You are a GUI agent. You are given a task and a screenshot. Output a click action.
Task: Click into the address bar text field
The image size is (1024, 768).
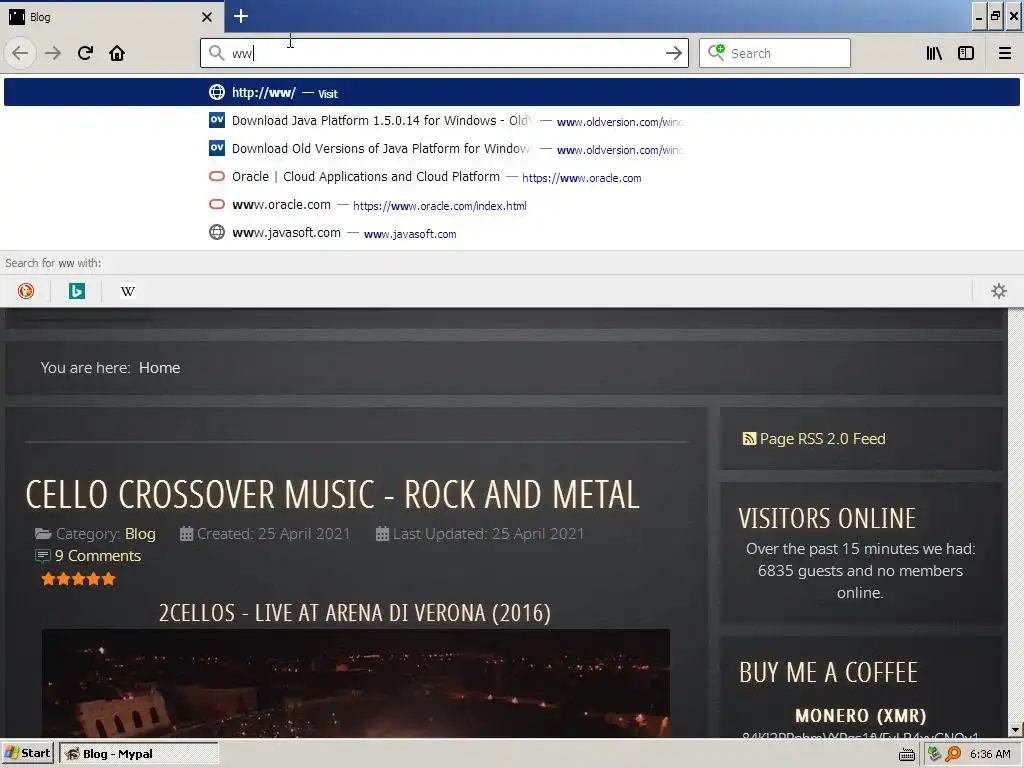click(444, 53)
